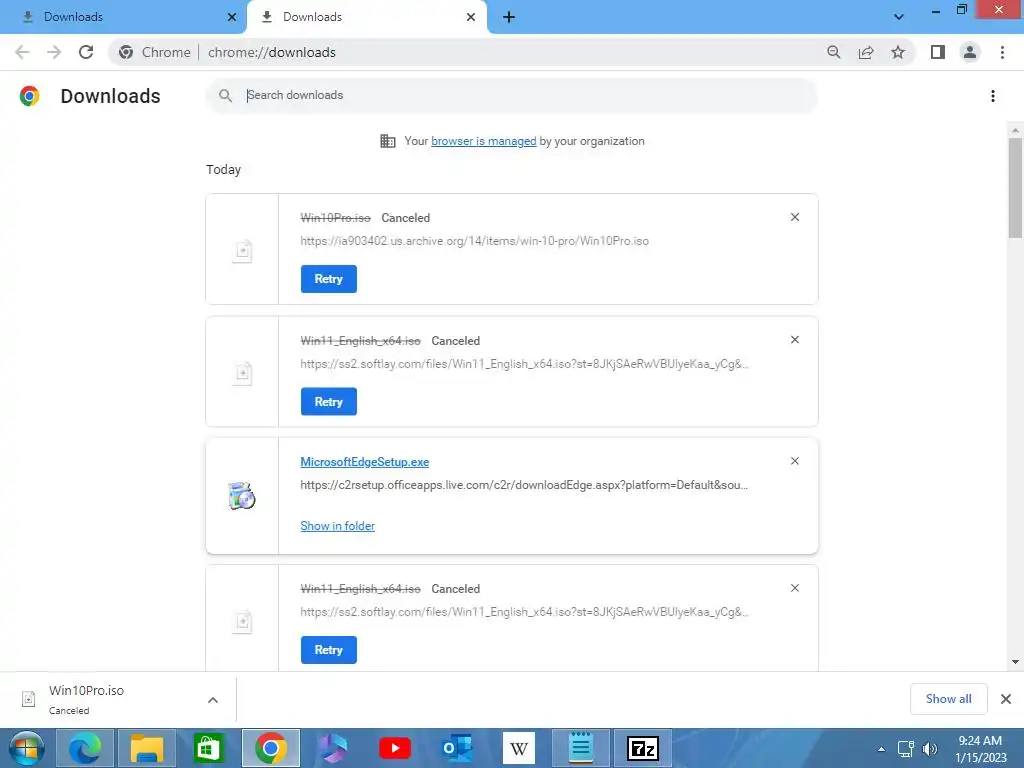Close the active Downloads tab
Viewport: 1024px width, 768px height.
471,17
